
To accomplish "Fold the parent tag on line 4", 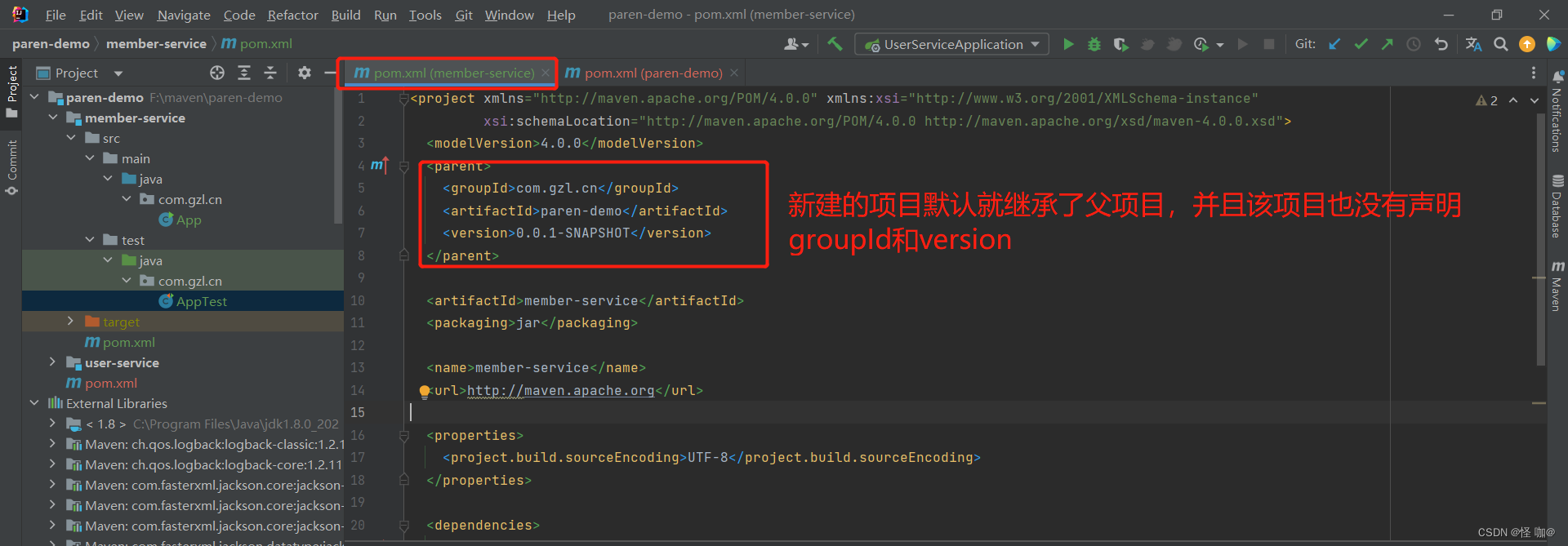I will point(403,166).
